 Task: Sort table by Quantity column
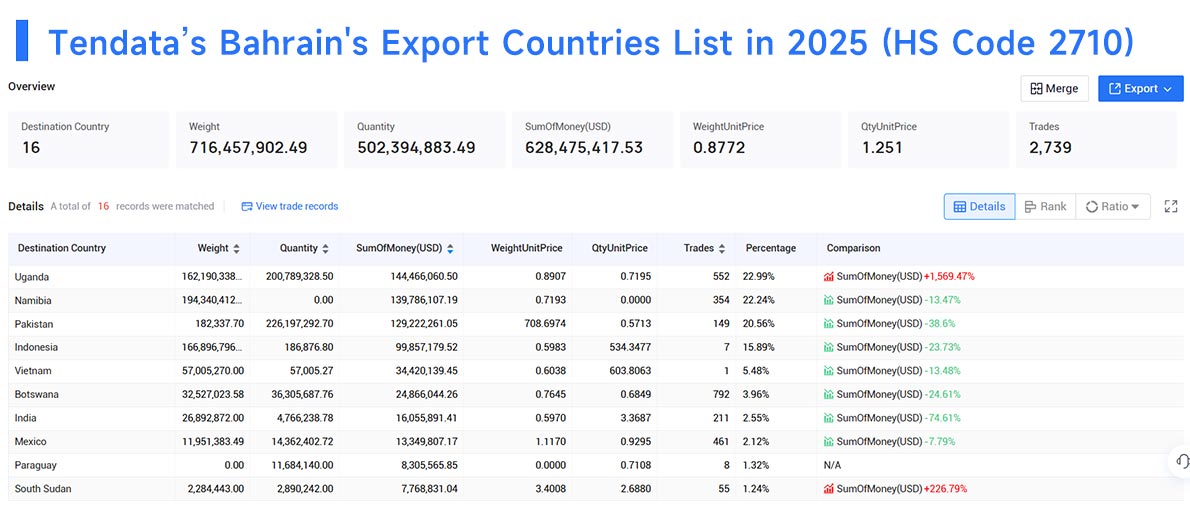[326, 249]
